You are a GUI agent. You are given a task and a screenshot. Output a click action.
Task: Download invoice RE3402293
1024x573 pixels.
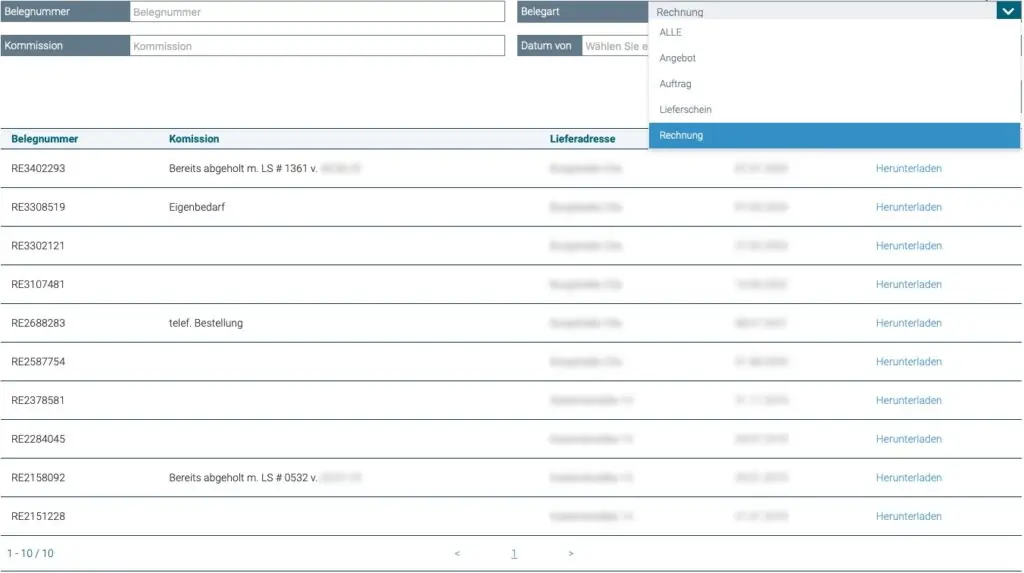[908, 169]
